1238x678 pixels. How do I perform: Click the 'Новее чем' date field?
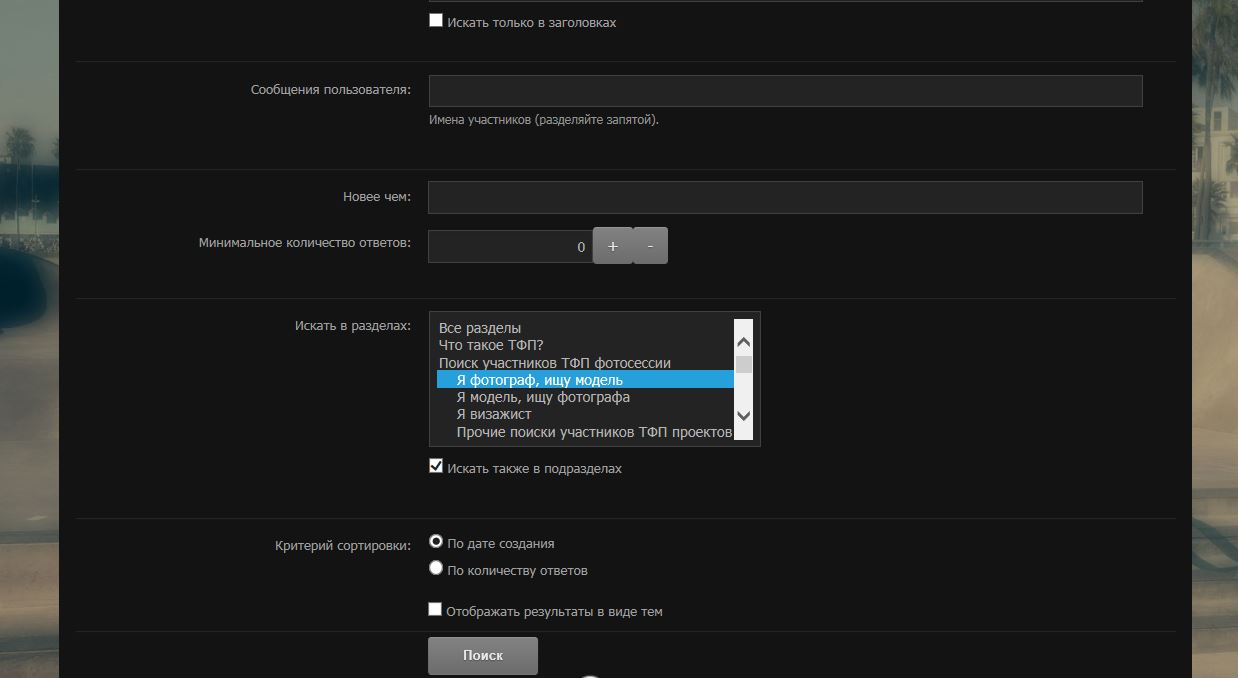point(785,197)
